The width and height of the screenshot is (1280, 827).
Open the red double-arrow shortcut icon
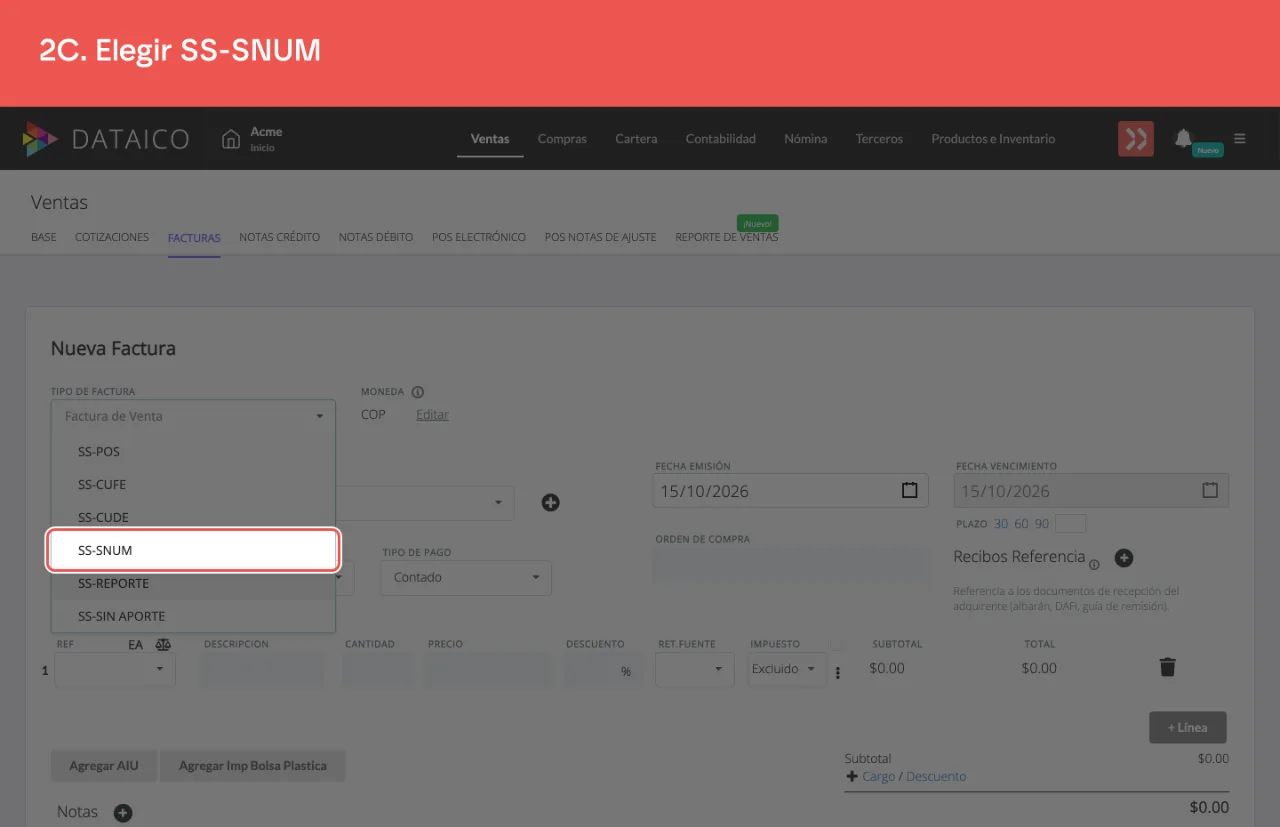click(1136, 139)
